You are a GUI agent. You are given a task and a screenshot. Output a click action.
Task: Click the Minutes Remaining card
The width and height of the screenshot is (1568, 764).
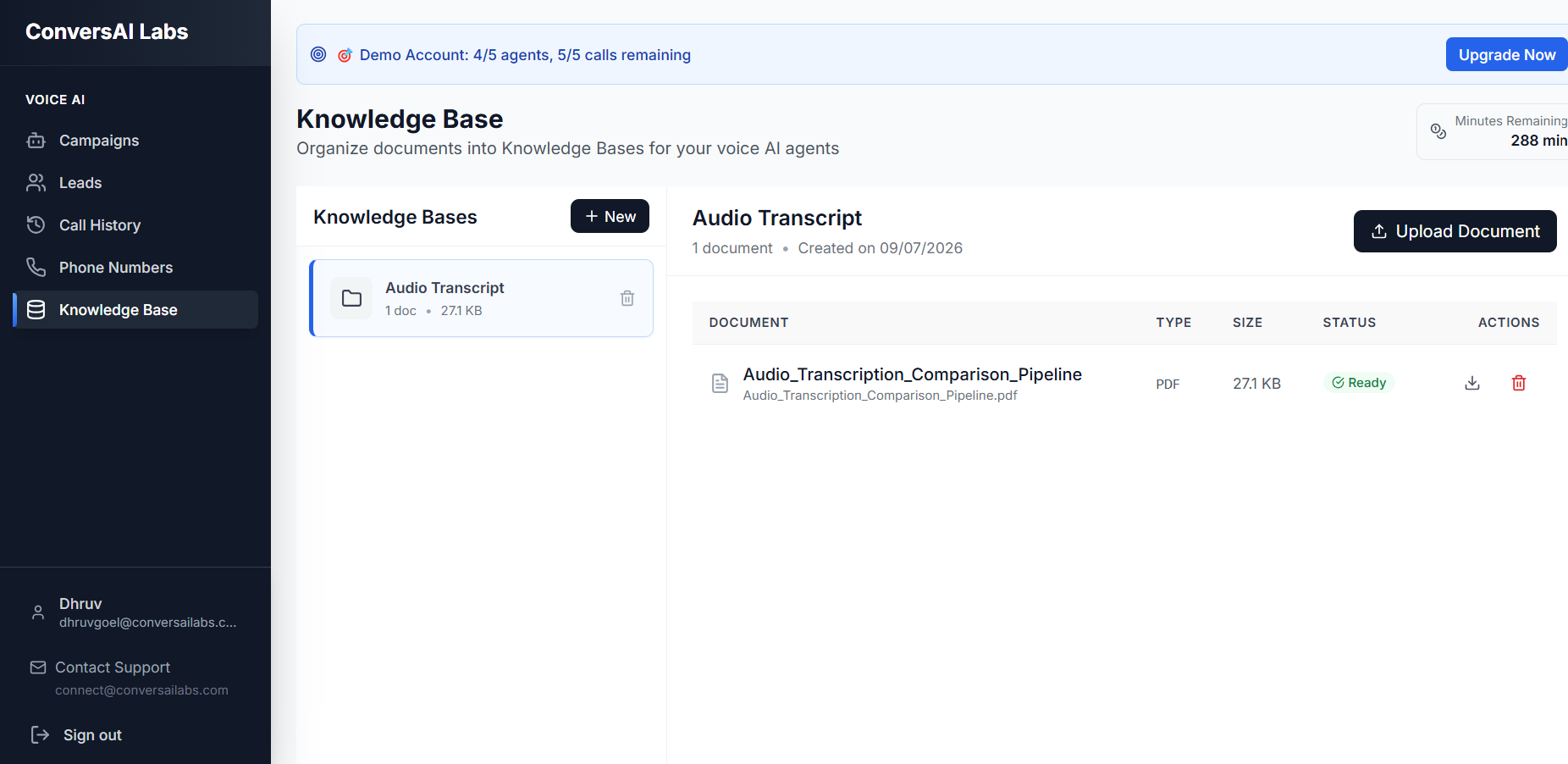[1492, 131]
